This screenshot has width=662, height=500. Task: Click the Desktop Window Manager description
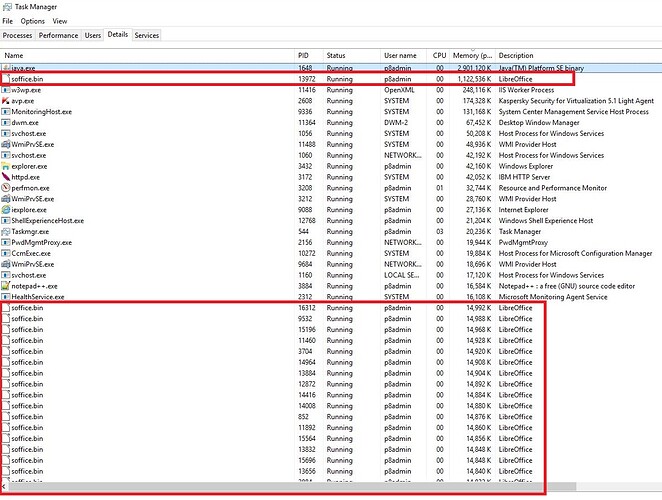tap(539, 123)
